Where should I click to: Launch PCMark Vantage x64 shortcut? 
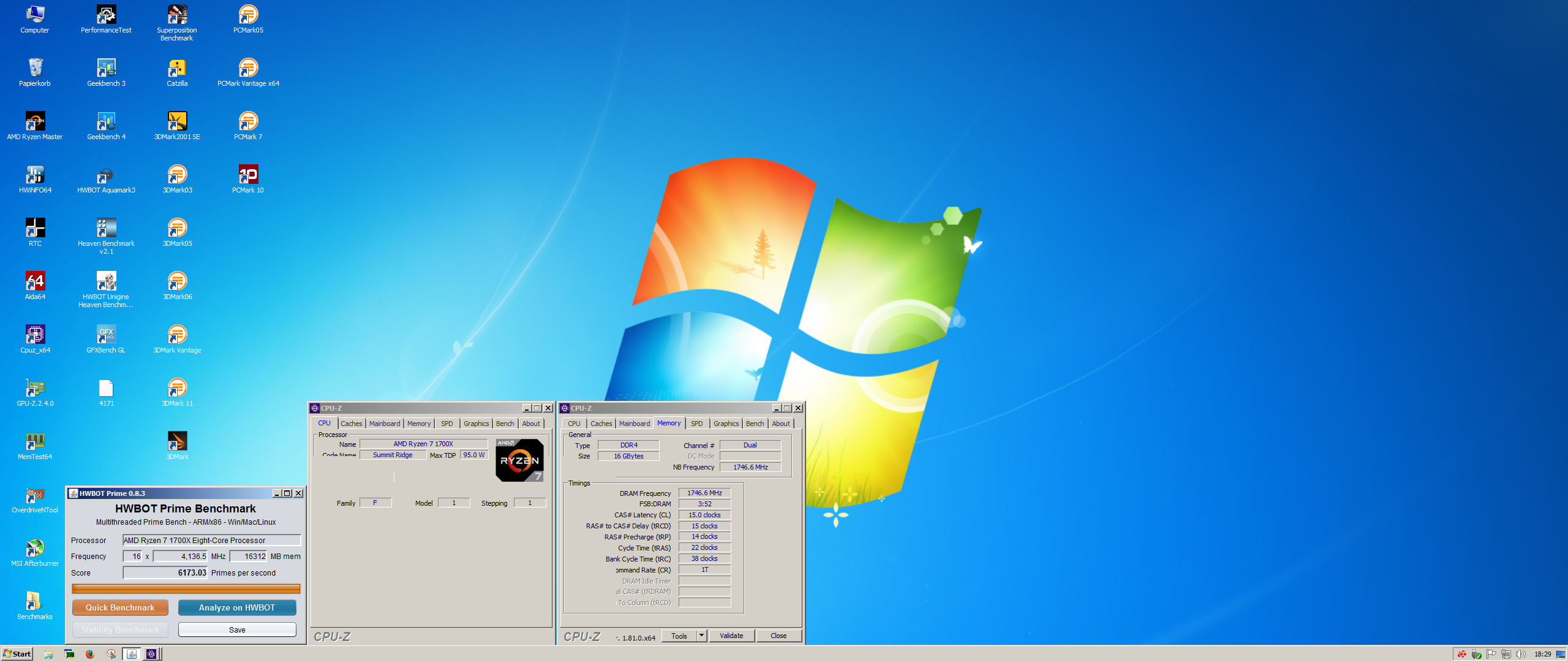point(248,72)
